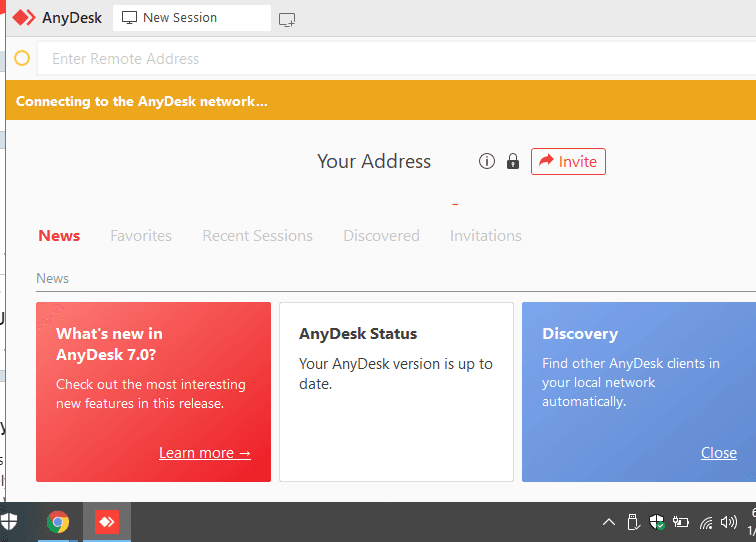
Task: Click the padlock security icon
Action: pyautogui.click(x=513, y=161)
